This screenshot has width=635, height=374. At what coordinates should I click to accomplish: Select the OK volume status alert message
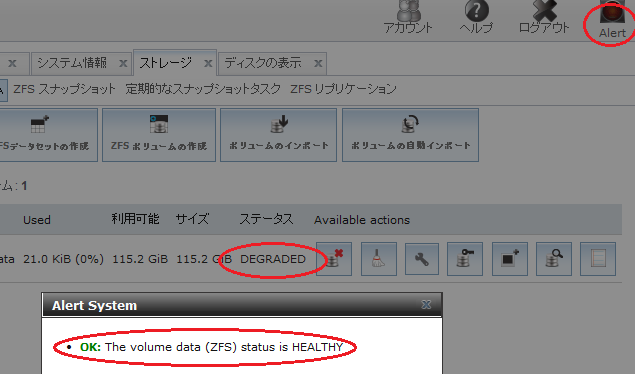click(x=211, y=347)
